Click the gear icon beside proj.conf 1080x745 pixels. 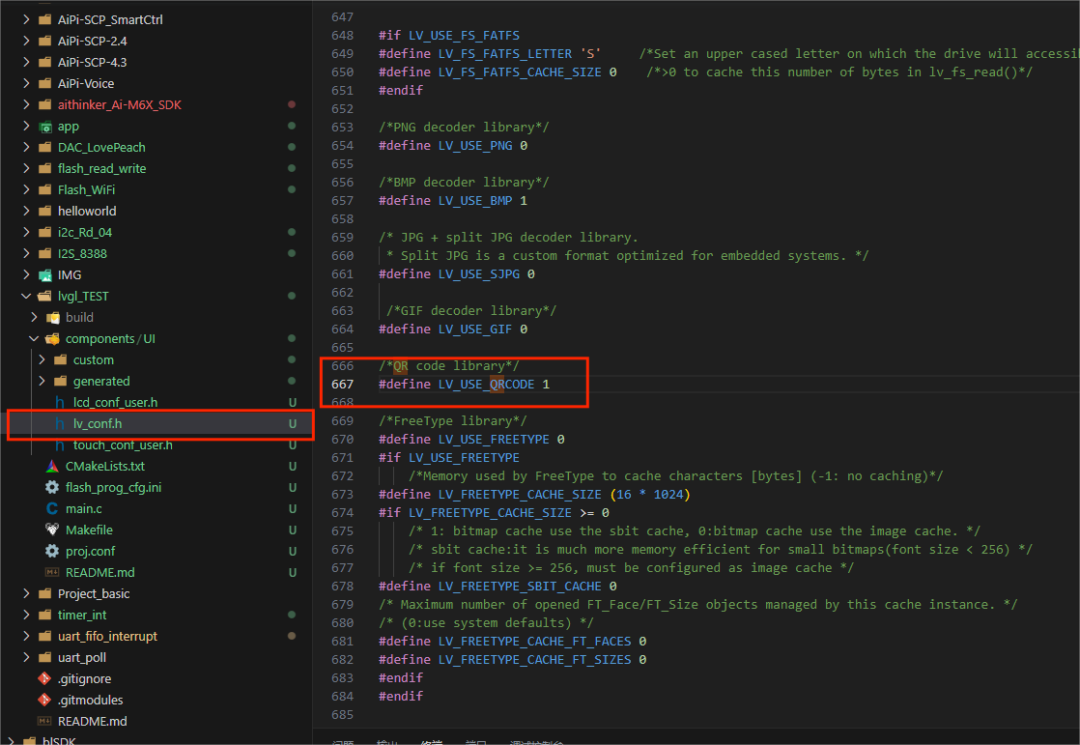52,551
